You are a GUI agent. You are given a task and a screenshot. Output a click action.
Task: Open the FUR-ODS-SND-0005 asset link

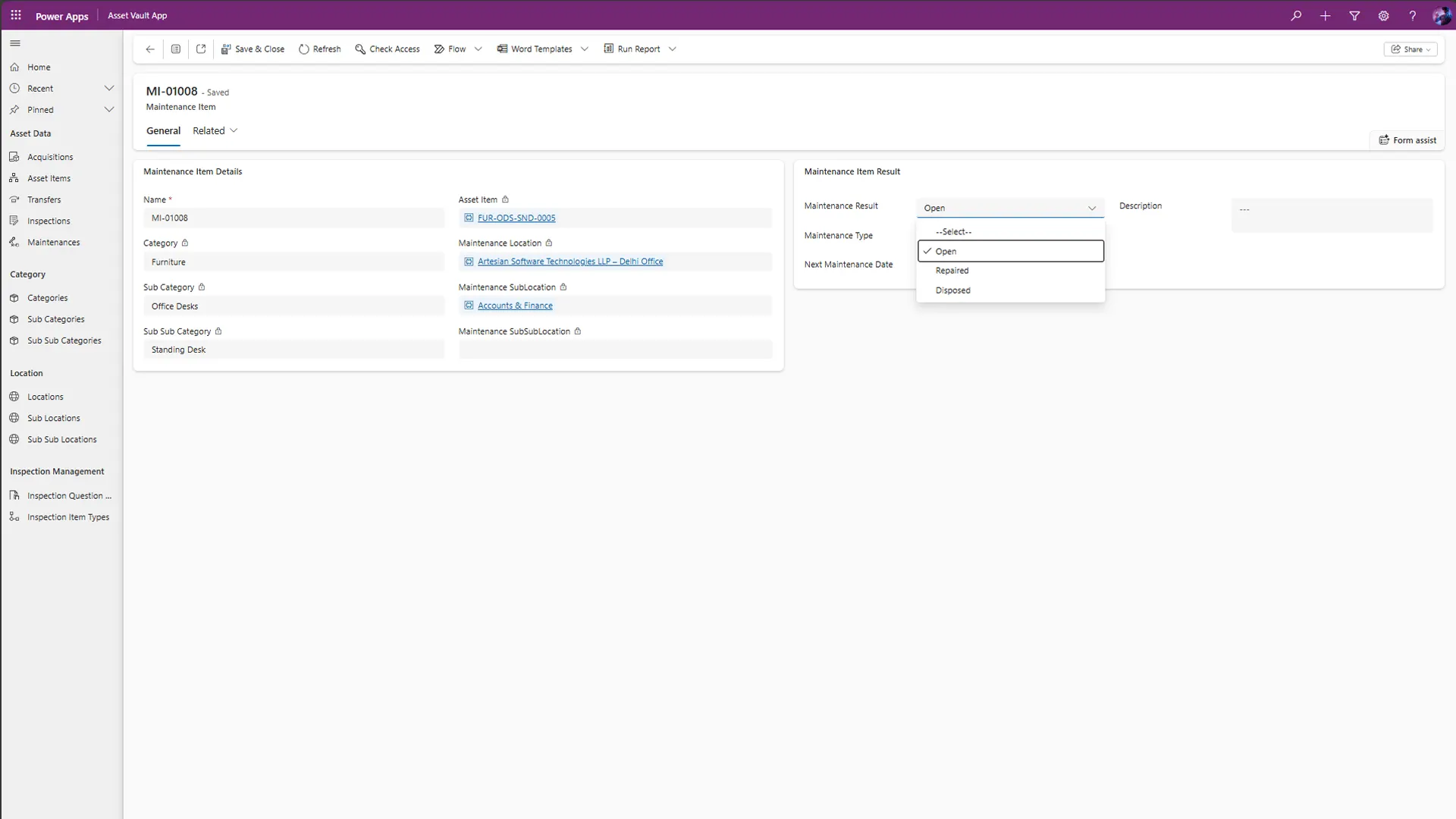pos(516,218)
